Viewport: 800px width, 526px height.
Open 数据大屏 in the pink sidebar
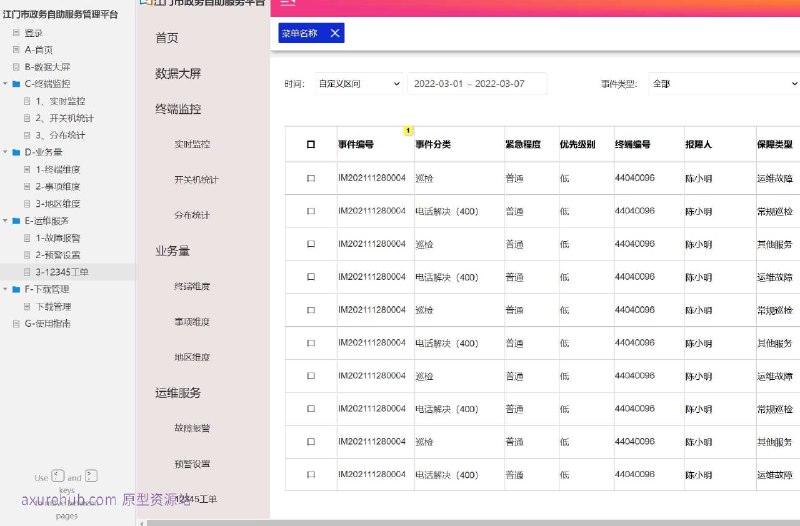point(178,73)
